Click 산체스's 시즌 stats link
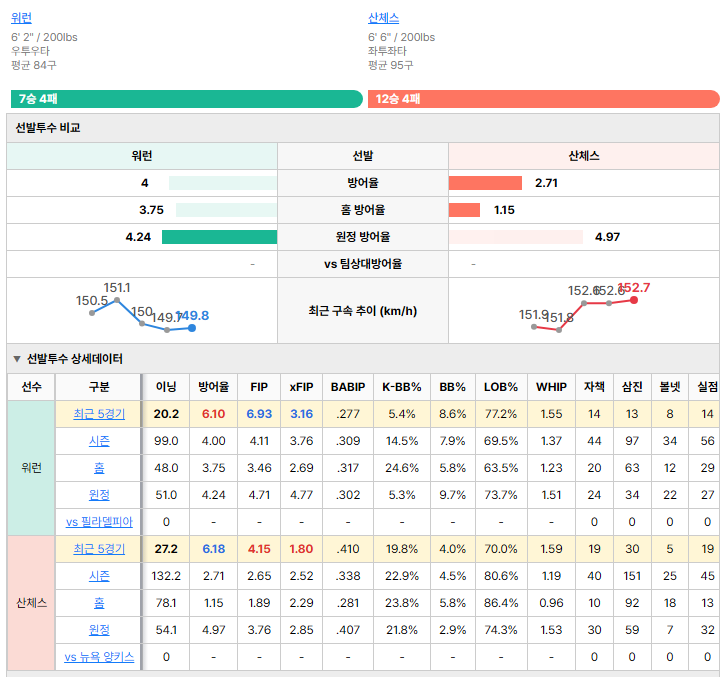The width and height of the screenshot is (726, 677). (x=99, y=576)
